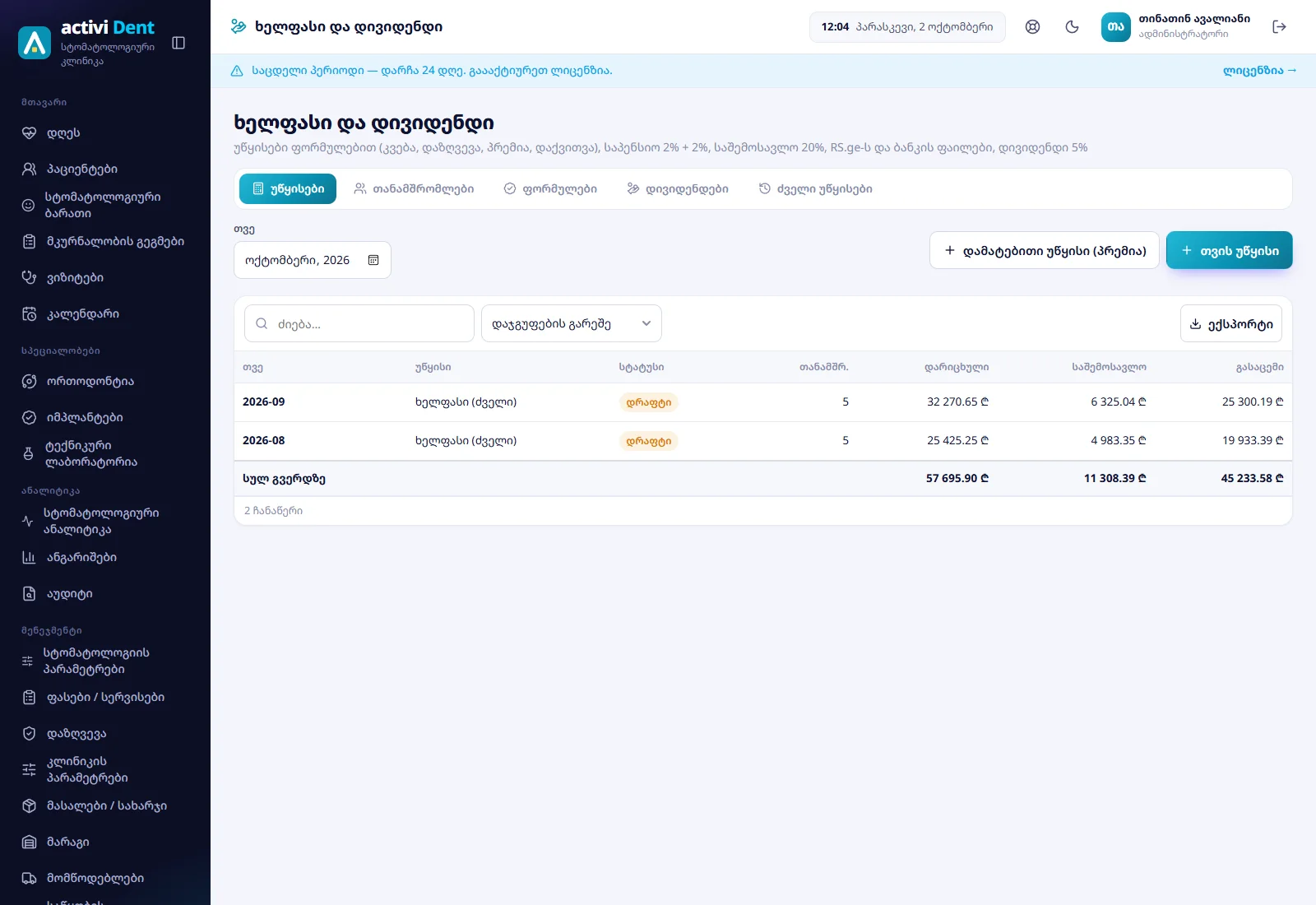Image resolution: width=1316 pixels, height=905 pixels.
Task: Sort by დარიცხული column header
Action: click(x=957, y=367)
